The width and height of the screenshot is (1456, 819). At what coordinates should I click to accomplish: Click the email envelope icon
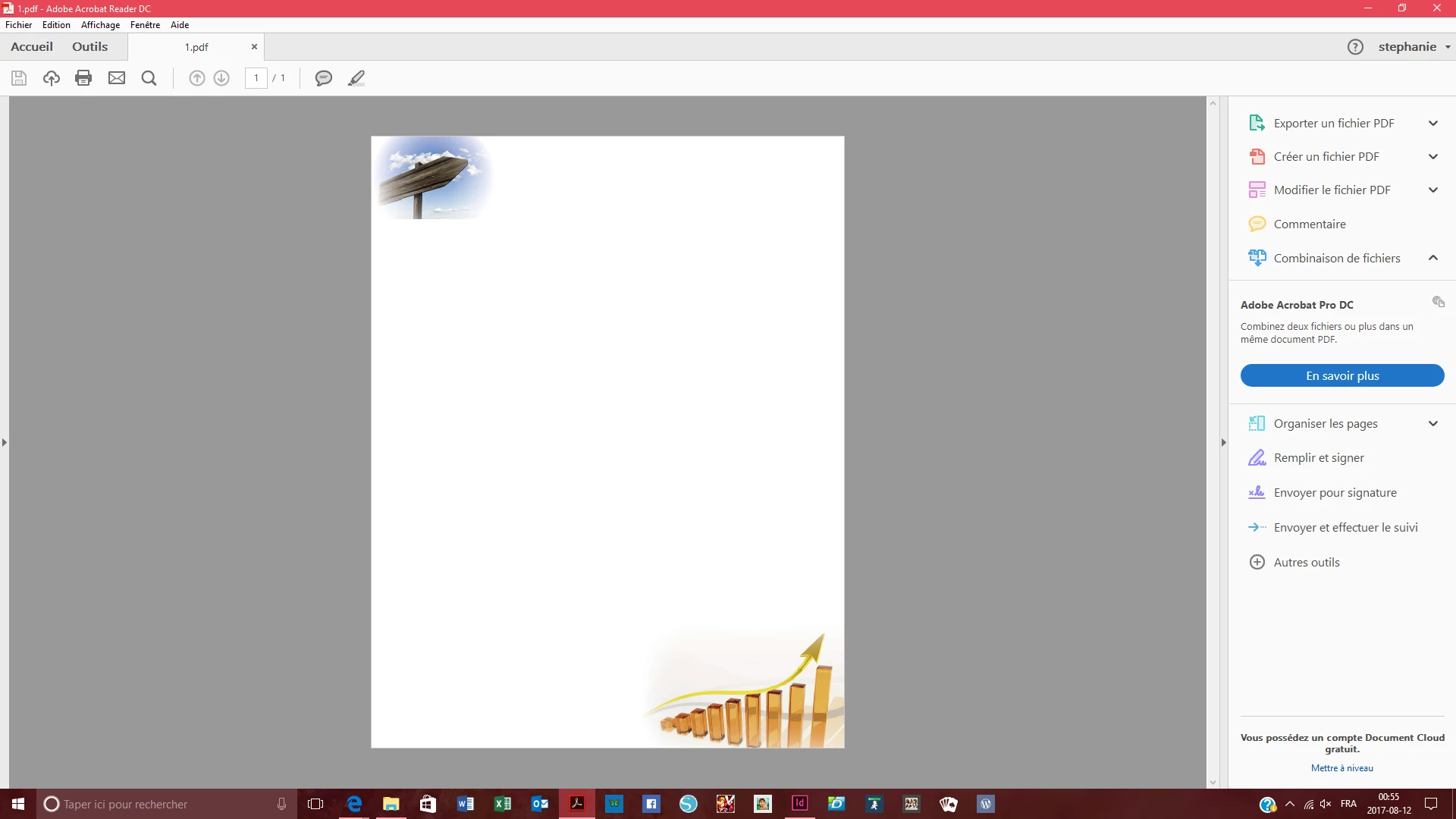tap(117, 78)
